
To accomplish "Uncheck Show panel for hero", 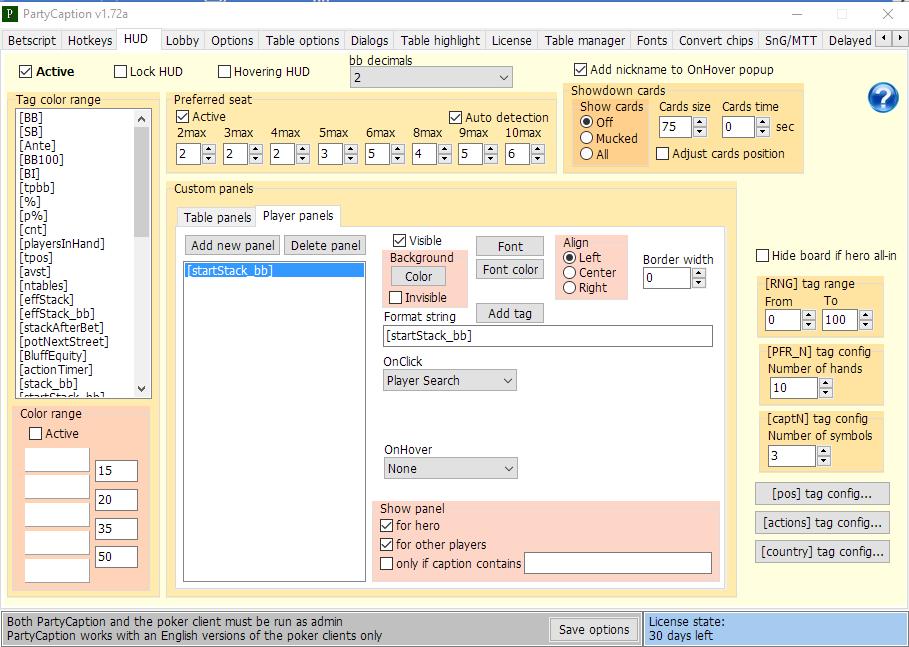I will pyautogui.click(x=387, y=525).
